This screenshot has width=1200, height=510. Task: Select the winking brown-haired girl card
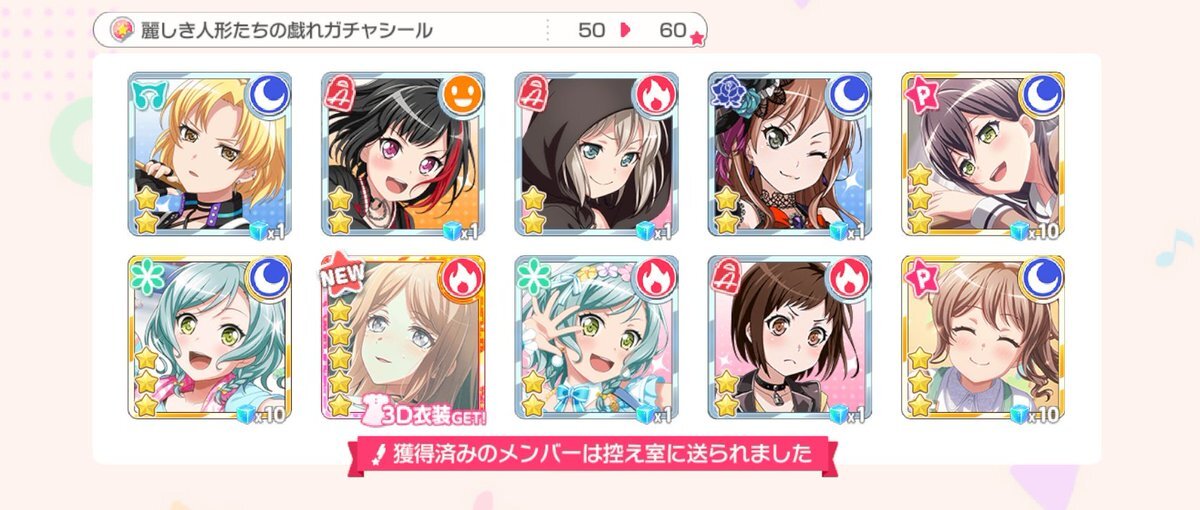coord(790,154)
